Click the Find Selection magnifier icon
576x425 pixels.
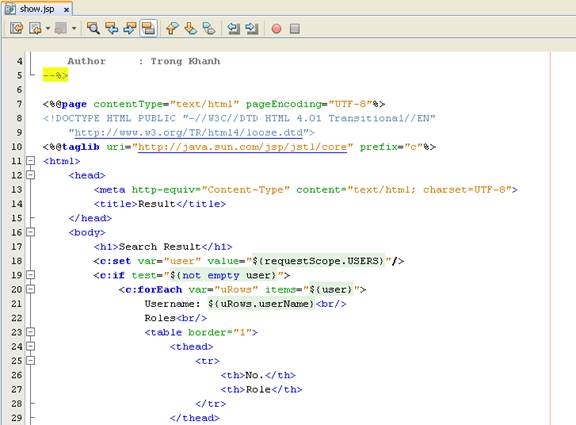pyautogui.click(x=93, y=28)
